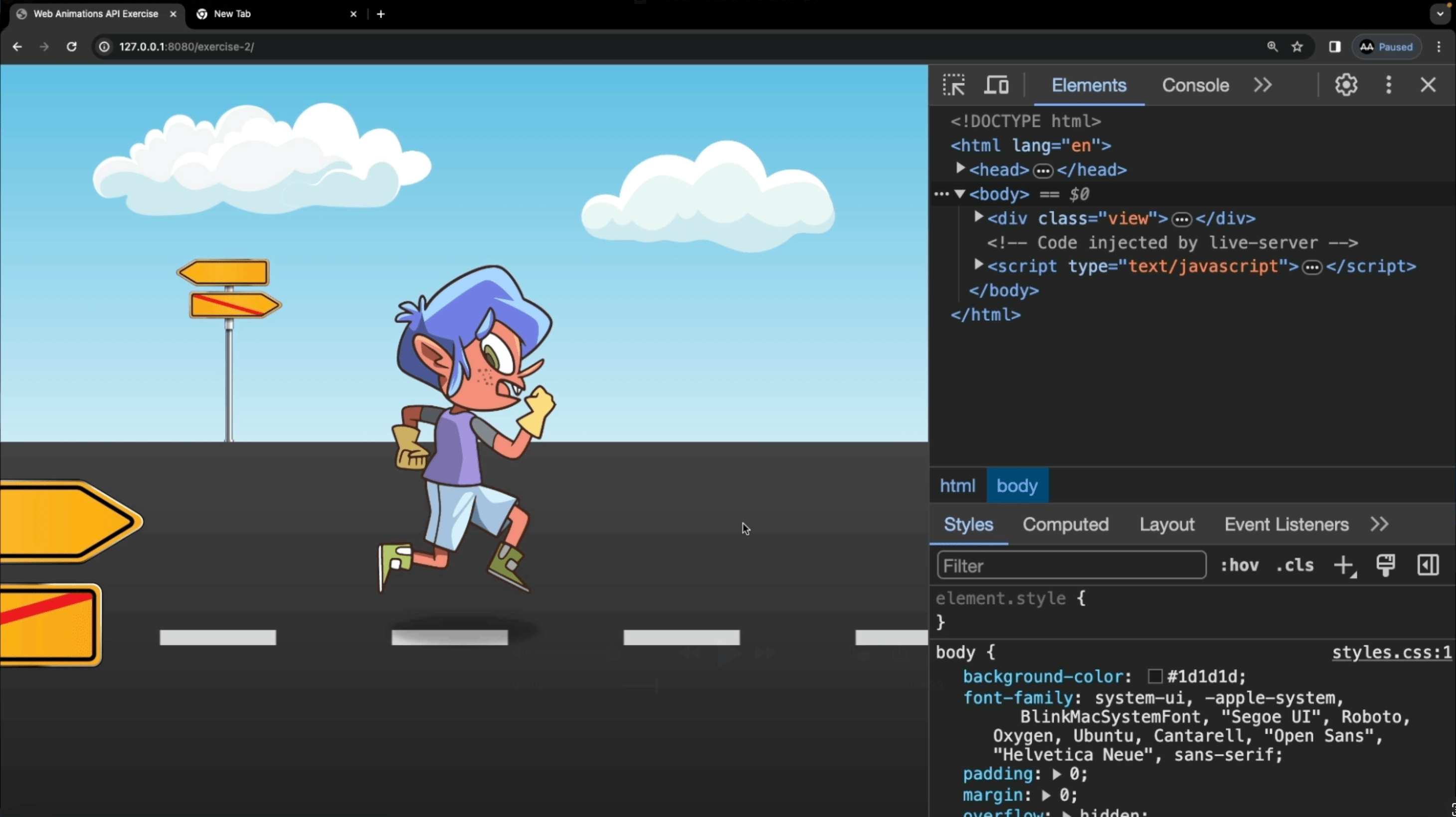1456x817 pixels.
Task: Click the font-family property name
Action: [1018, 698]
